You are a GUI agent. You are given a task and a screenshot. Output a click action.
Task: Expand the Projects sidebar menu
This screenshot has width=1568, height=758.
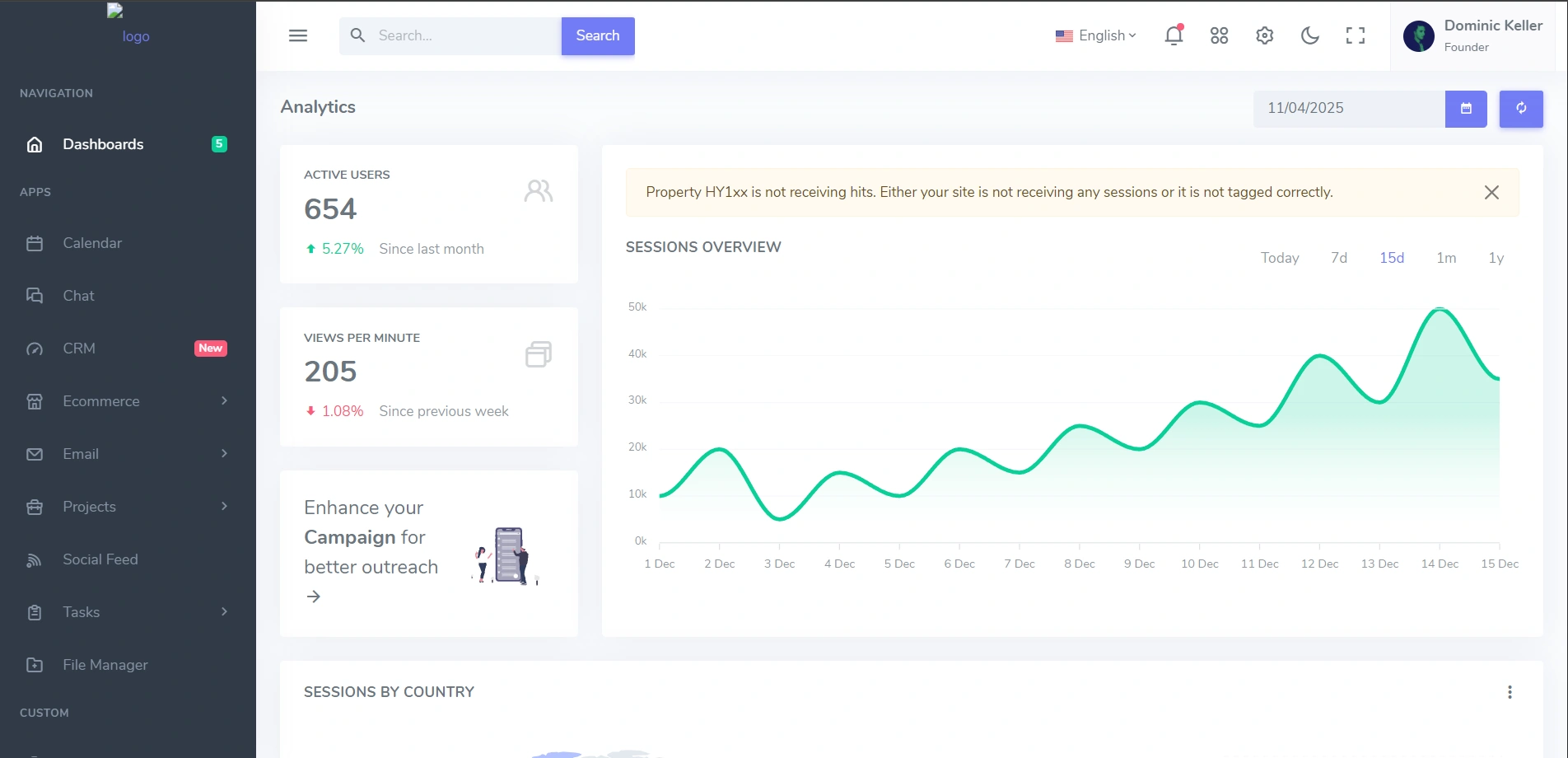[128, 507]
